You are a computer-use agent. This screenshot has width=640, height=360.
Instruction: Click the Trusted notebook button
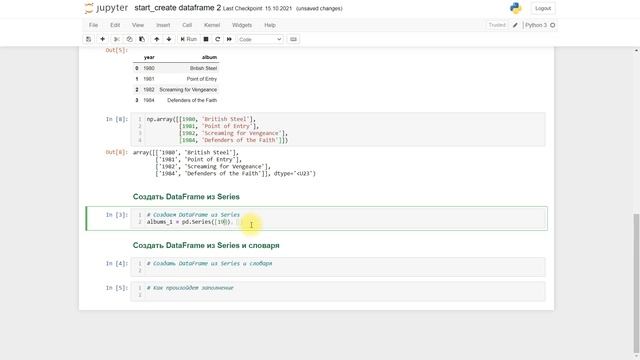(x=497, y=25)
